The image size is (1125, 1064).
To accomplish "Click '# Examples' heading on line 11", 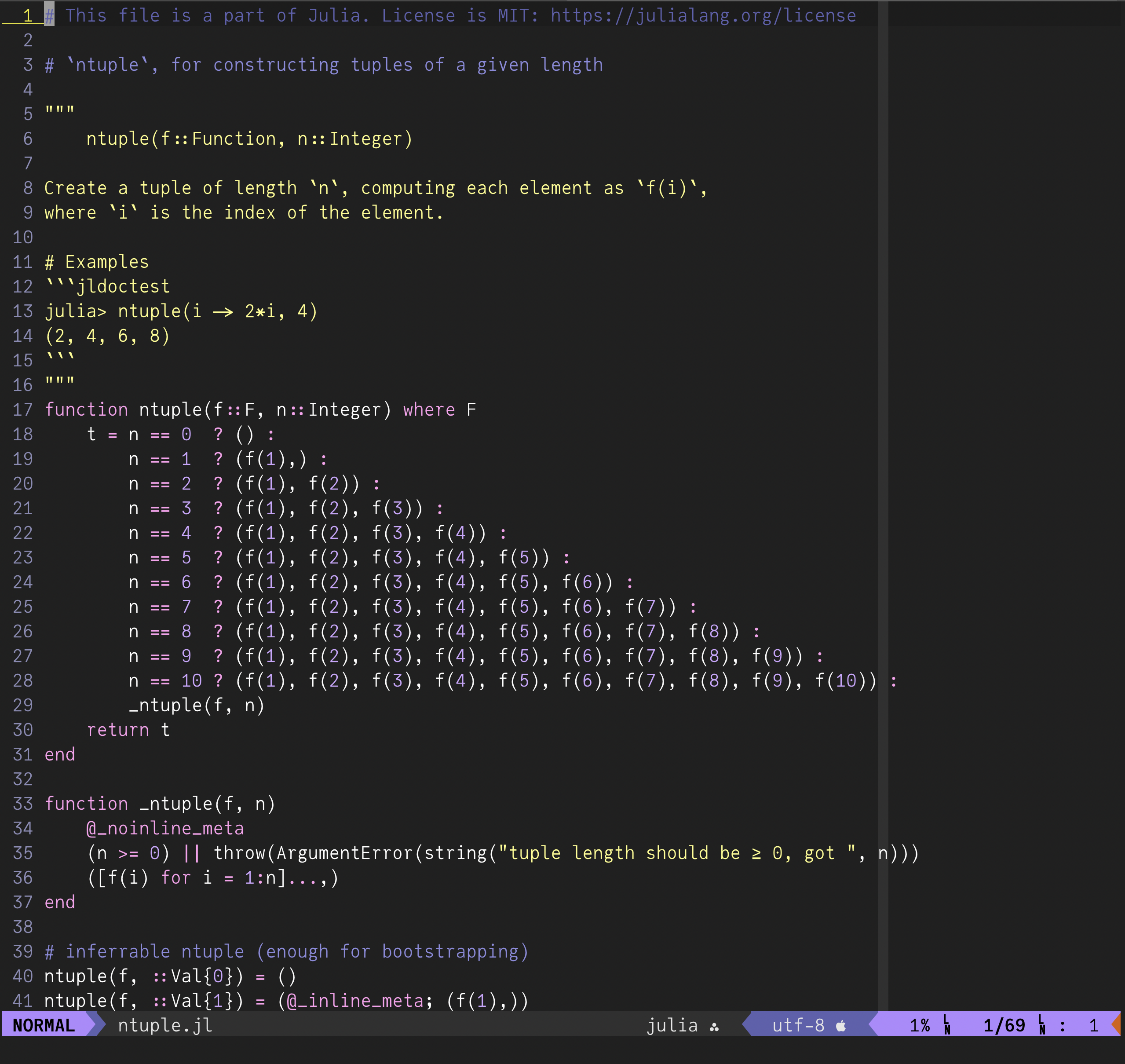I will 96,262.
